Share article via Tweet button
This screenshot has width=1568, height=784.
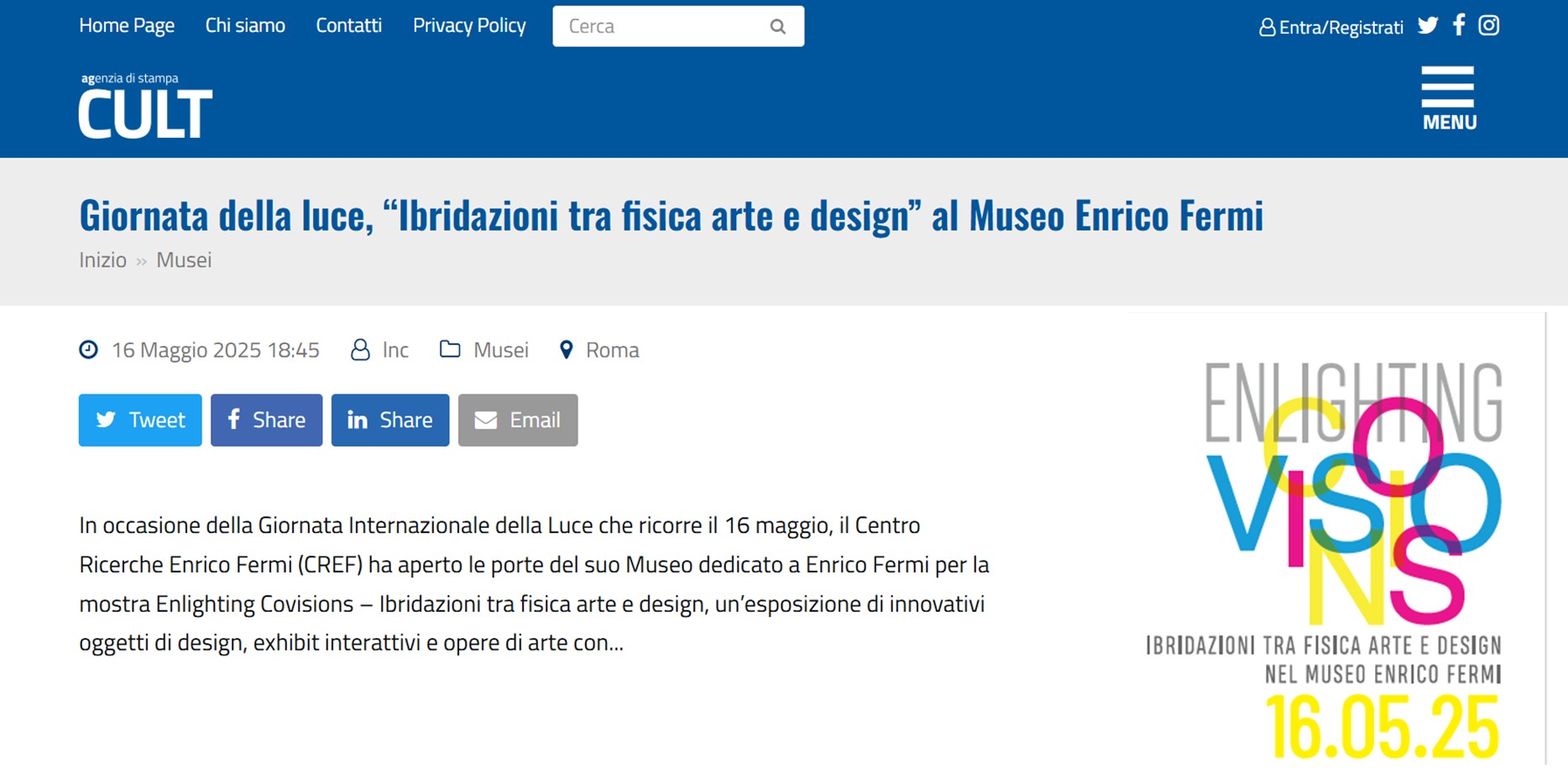tap(140, 420)
